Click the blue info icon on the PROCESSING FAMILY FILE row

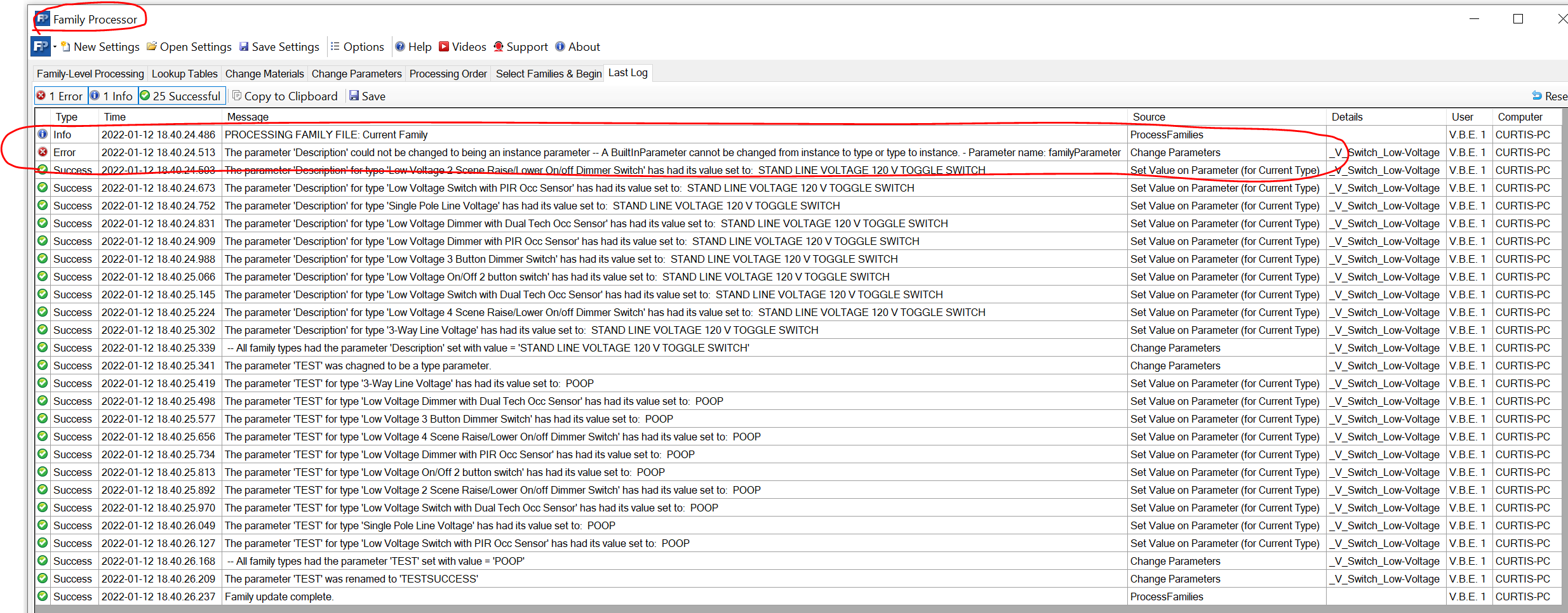click(42, 134)
